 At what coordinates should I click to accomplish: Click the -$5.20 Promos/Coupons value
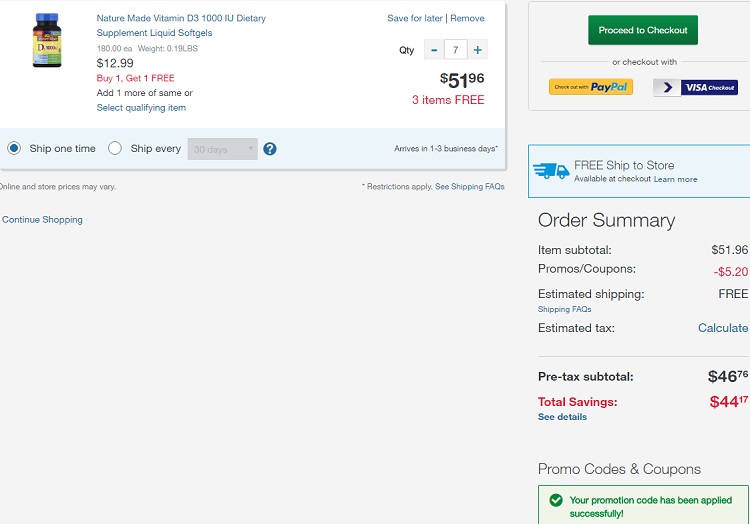point(730,272)
